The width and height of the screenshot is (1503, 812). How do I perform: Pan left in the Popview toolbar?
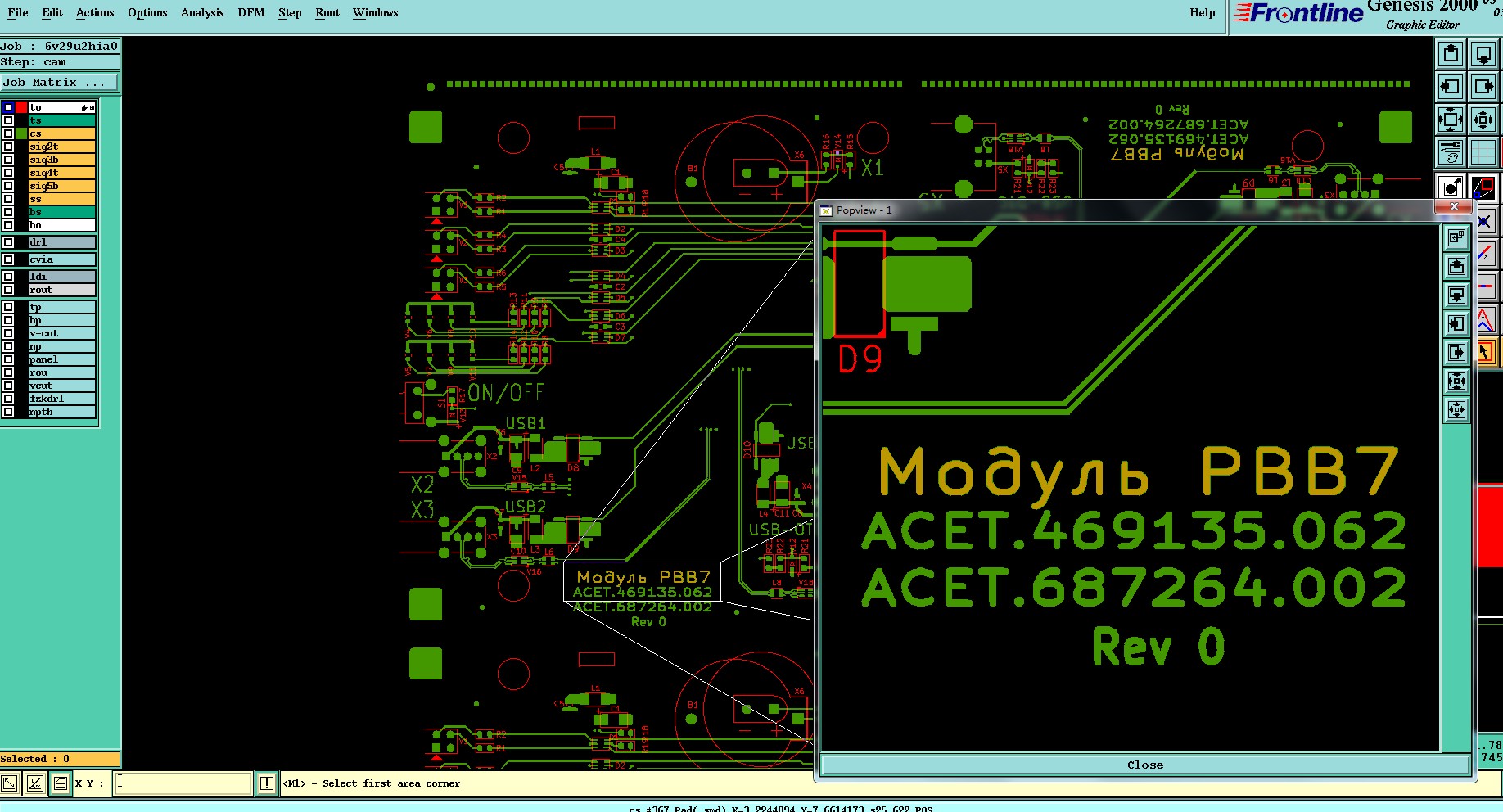pyautogui.click(x=1456, y=323)
